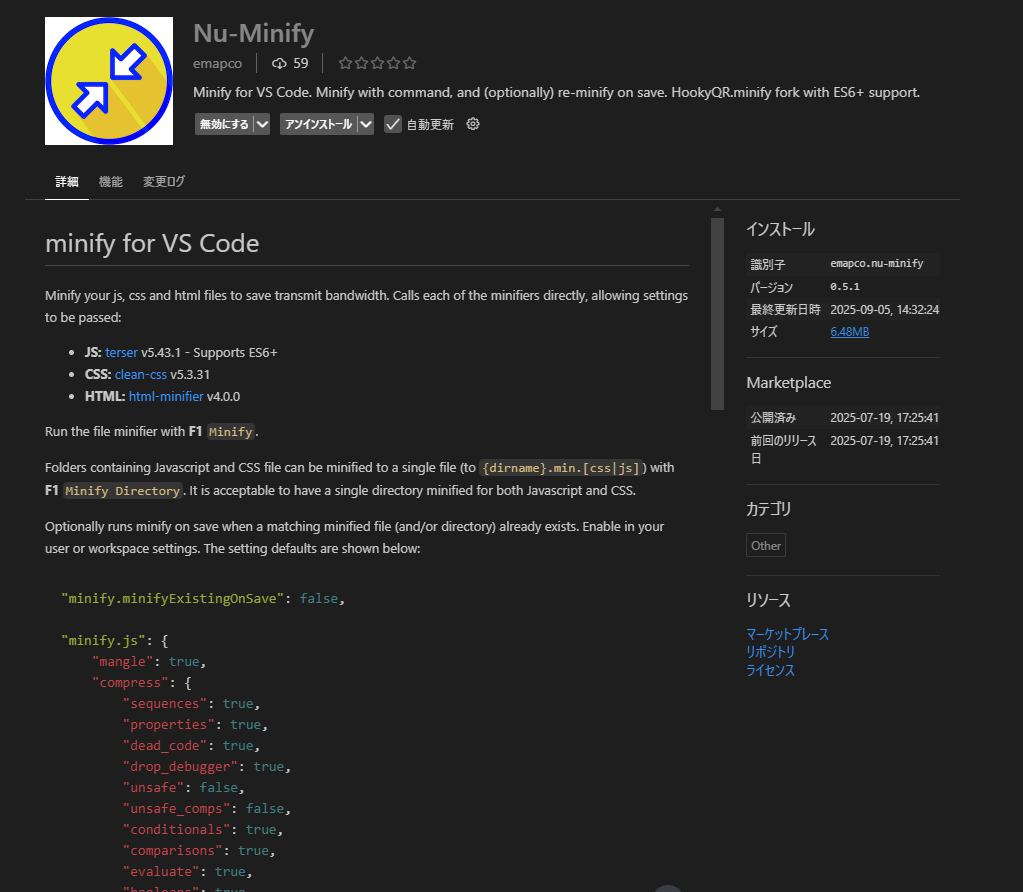Click the inline code {dirname}.min.[css|js]
Viewport: 1023px width, 892px height.
[x=561, y=468]
